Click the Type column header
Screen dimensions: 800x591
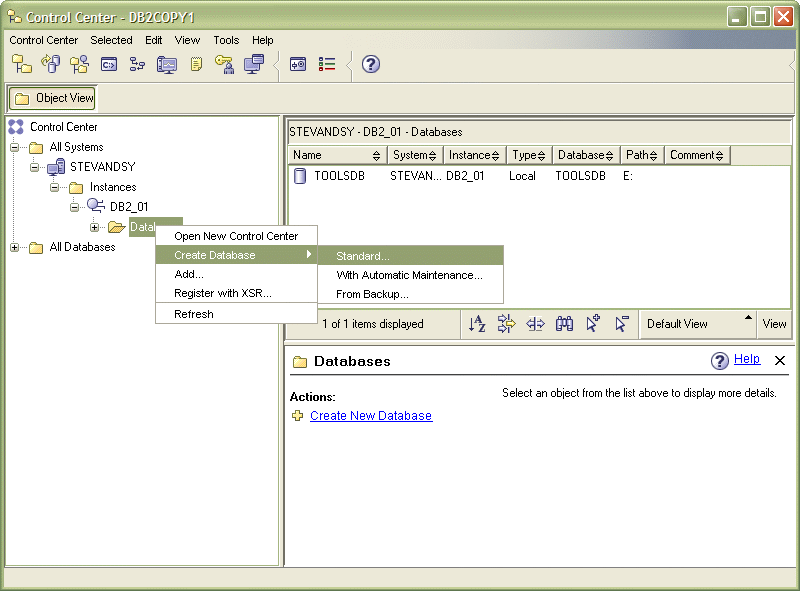(529, 155)
